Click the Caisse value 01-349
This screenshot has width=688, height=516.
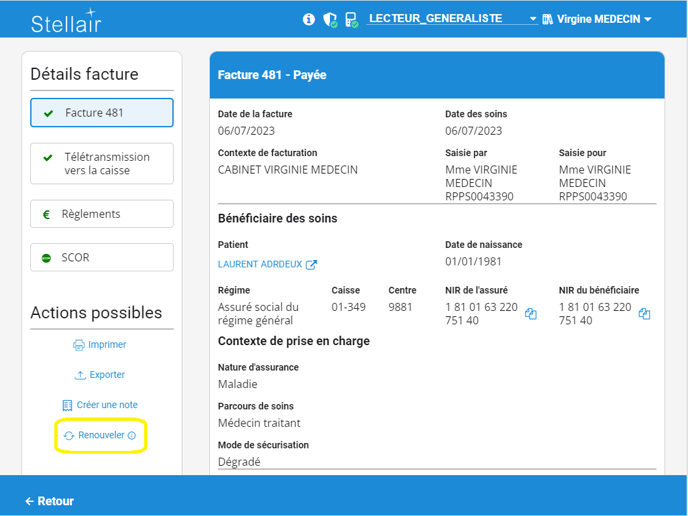point(348,307)
